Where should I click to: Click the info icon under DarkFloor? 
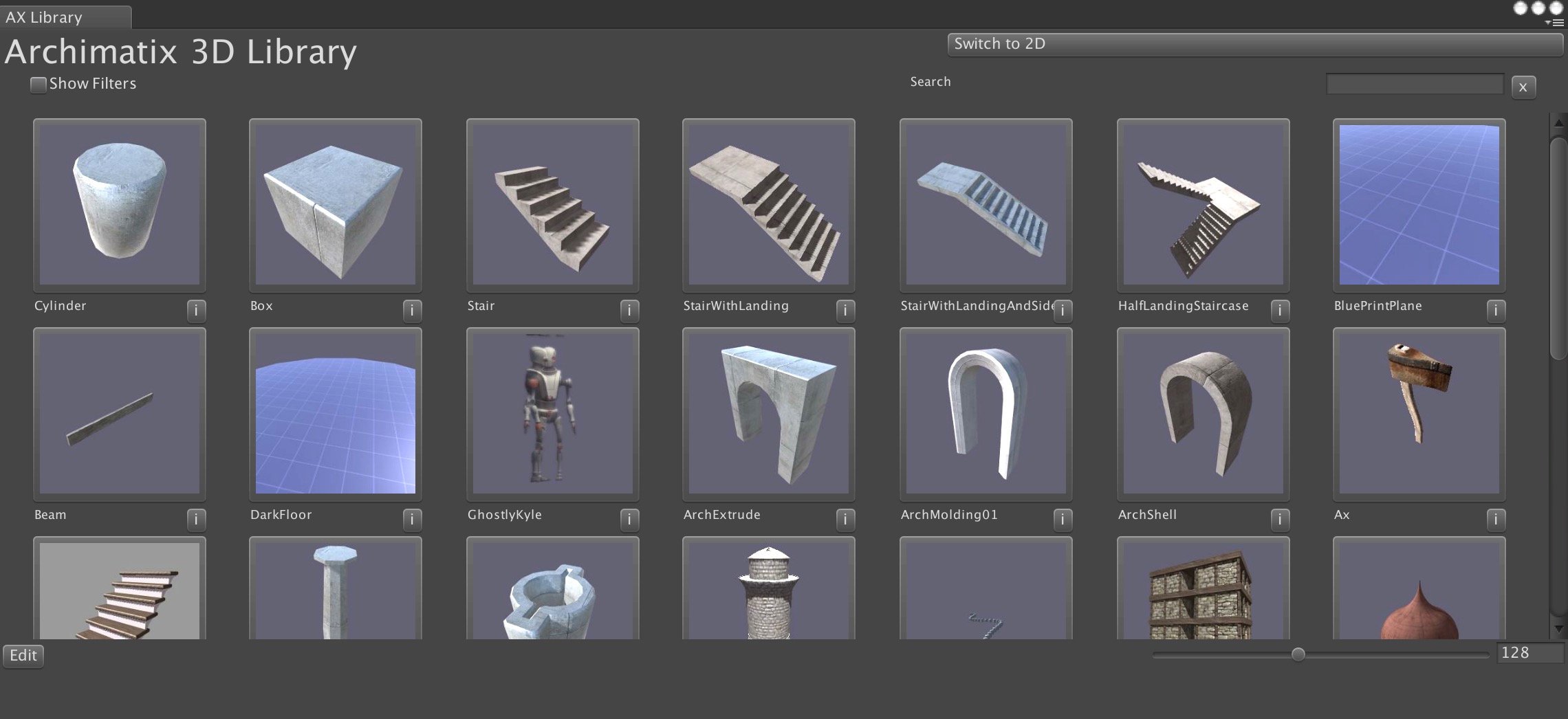point(413,520)
